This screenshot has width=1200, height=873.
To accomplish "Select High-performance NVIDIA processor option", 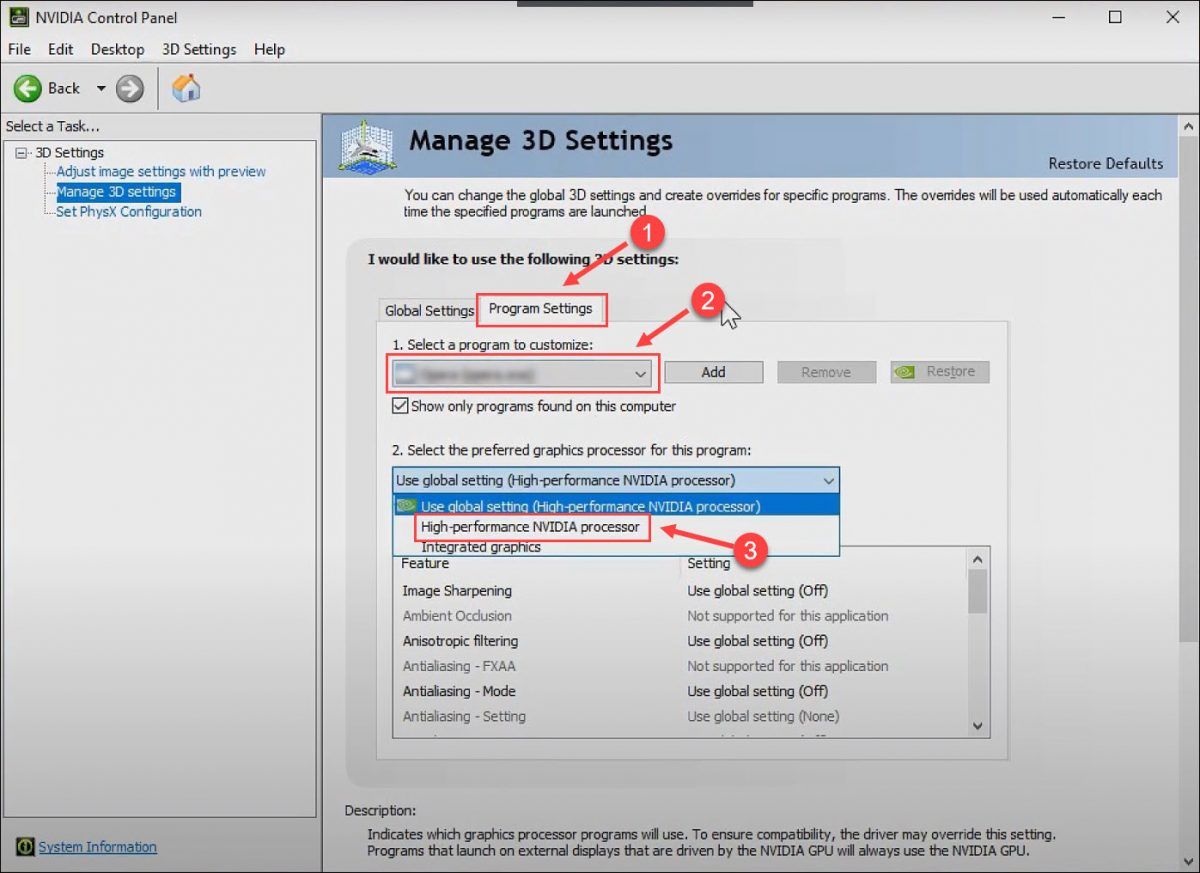I will pos(530,527).
